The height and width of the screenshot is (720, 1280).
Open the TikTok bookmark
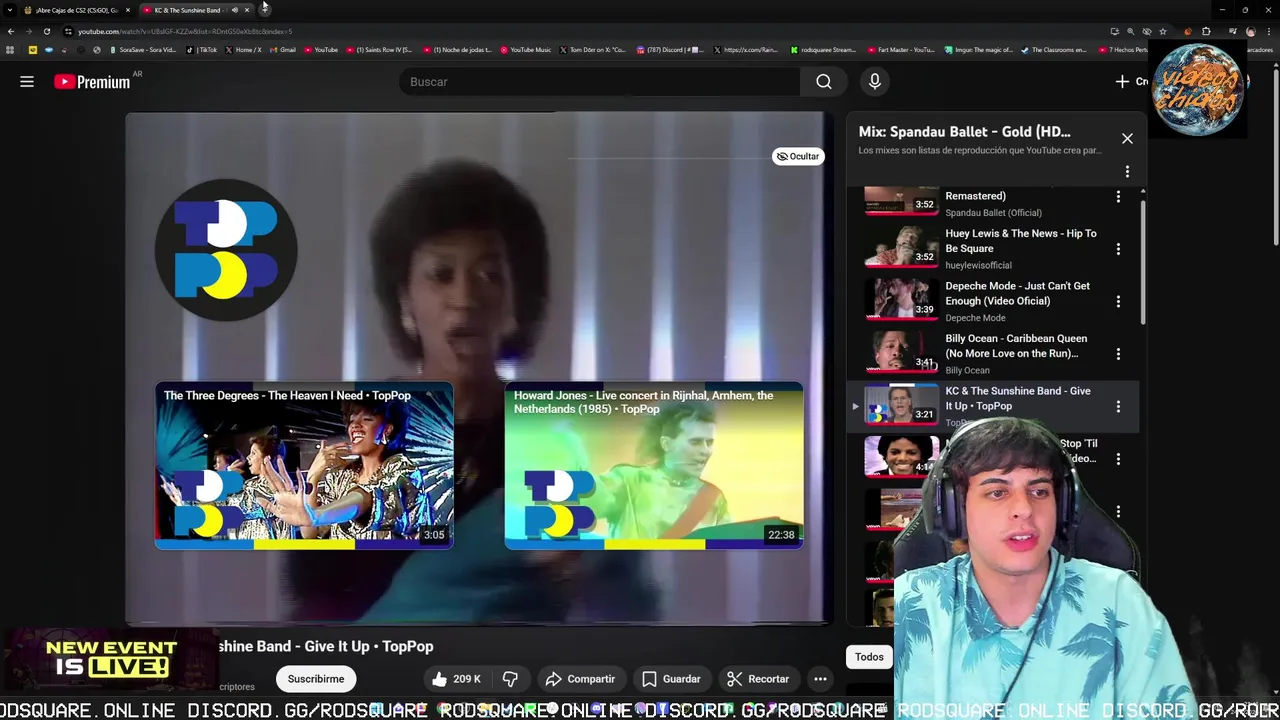(x=203, y=49)
